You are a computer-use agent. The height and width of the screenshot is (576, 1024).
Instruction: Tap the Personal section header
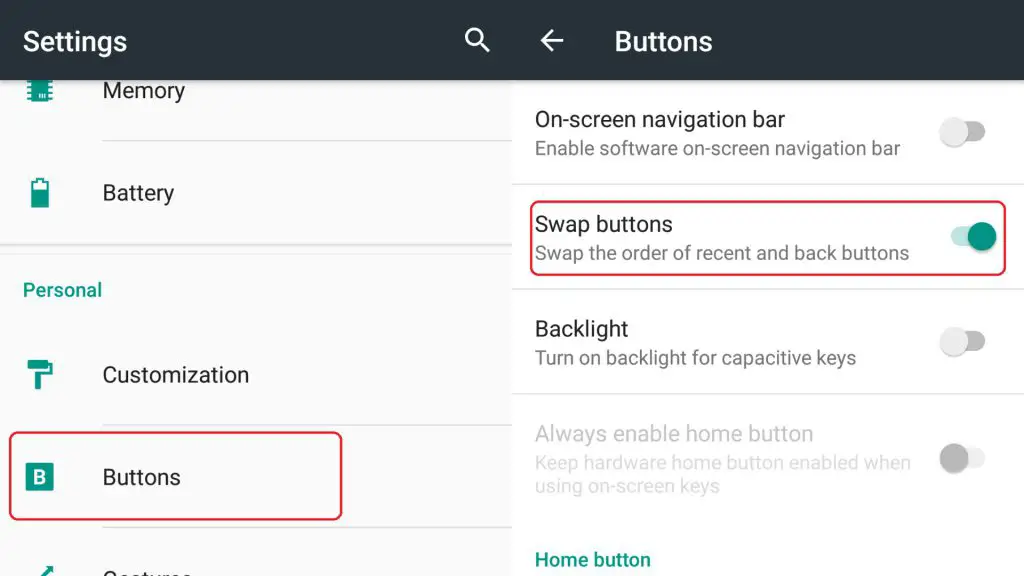pos(63,290)
